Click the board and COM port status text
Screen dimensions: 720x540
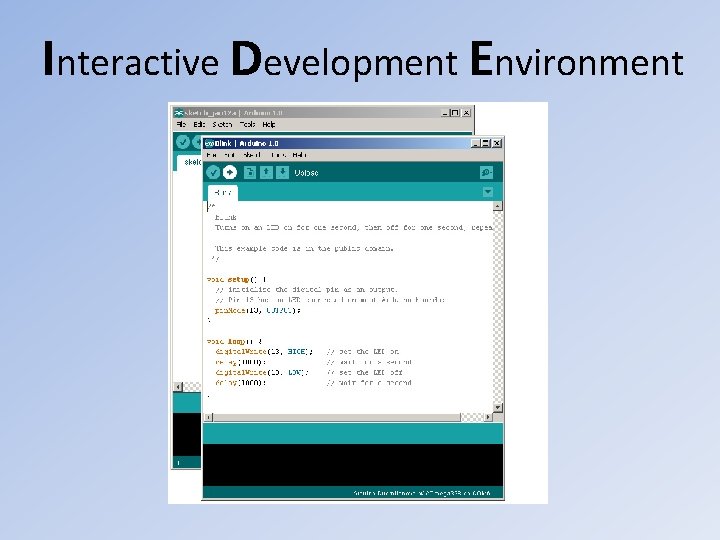(x=422, y=493)
